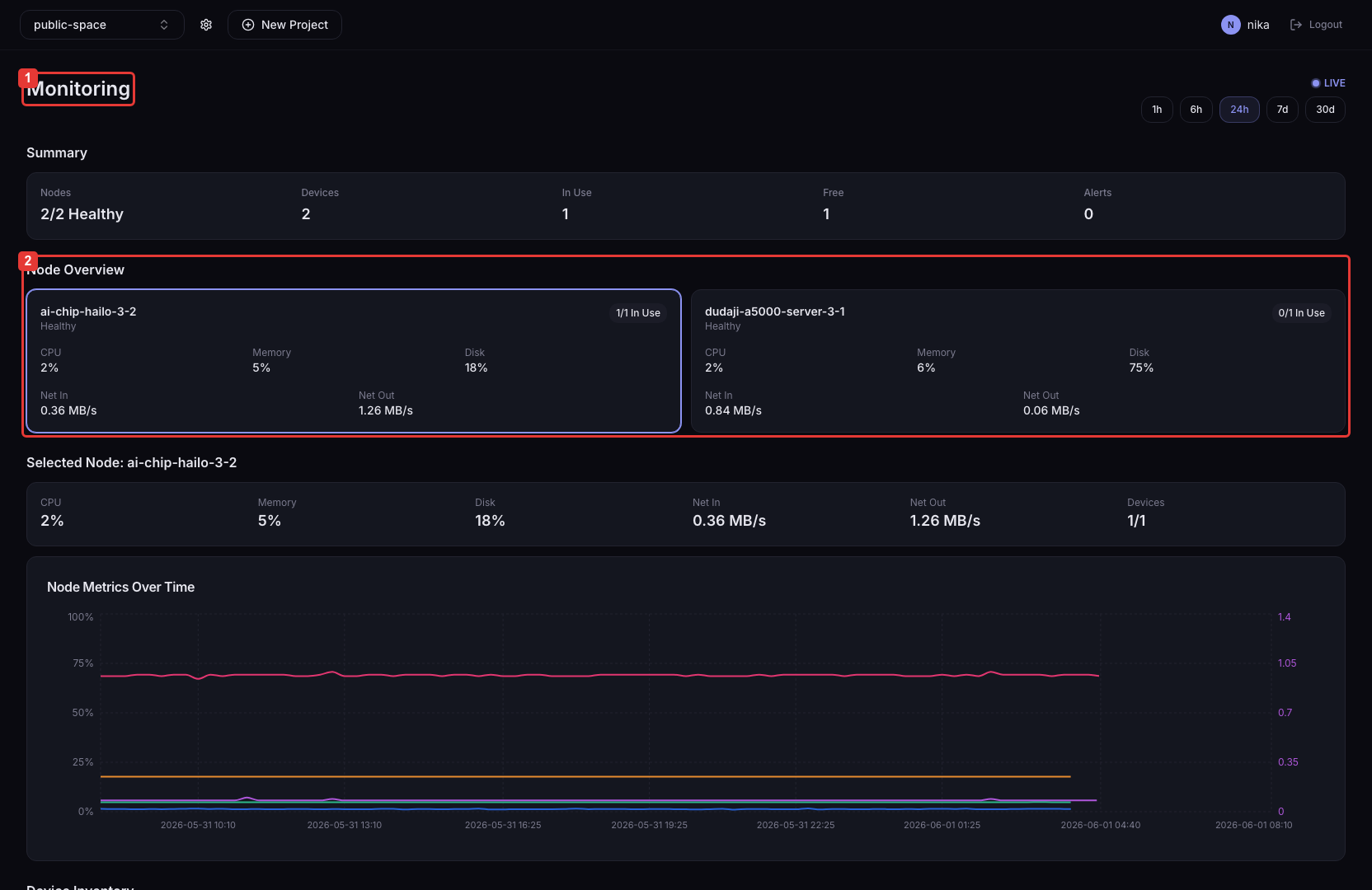Select the 1h time range

(1157, 110)
